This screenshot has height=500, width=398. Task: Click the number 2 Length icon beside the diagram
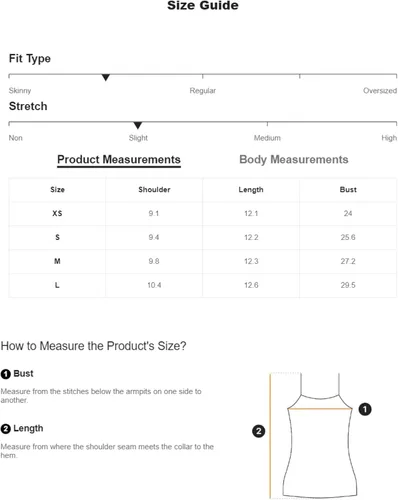point(259,431)
